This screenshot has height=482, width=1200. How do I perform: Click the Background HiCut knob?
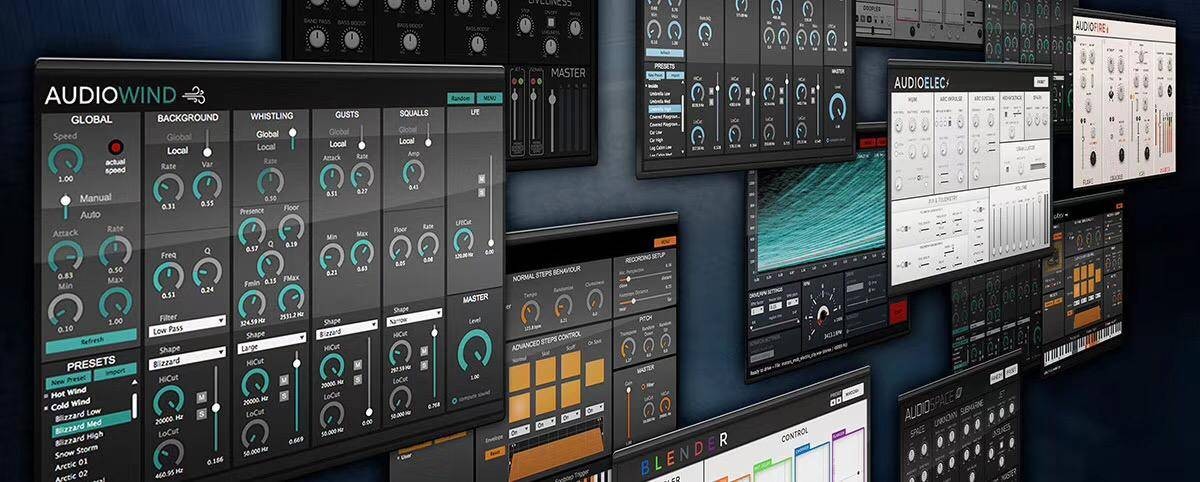click(167, 401)
